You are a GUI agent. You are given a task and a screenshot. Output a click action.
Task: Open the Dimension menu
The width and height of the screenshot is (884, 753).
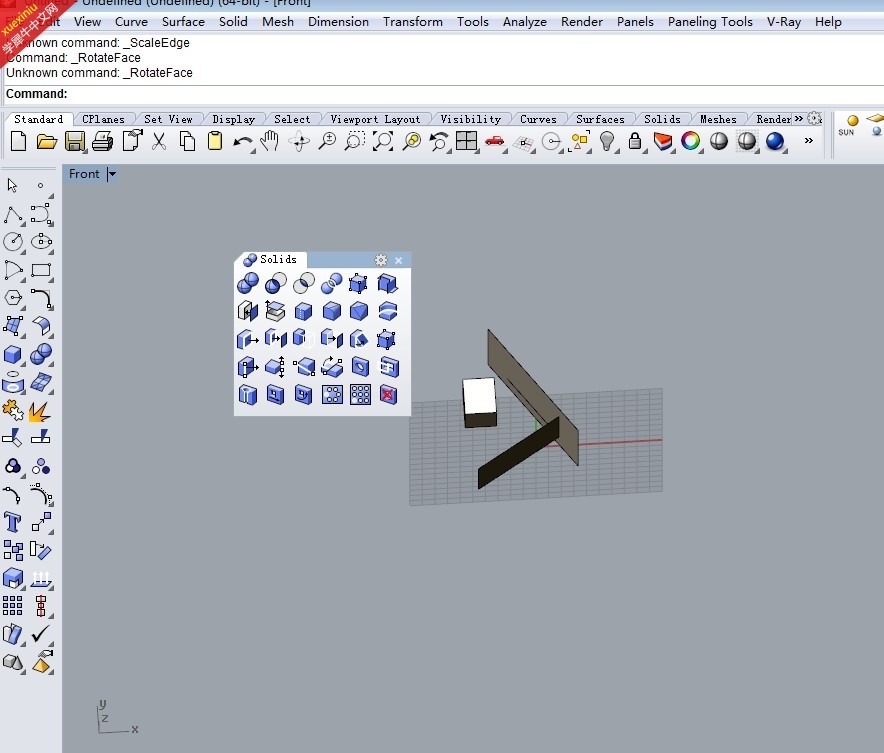click(338, 22)
